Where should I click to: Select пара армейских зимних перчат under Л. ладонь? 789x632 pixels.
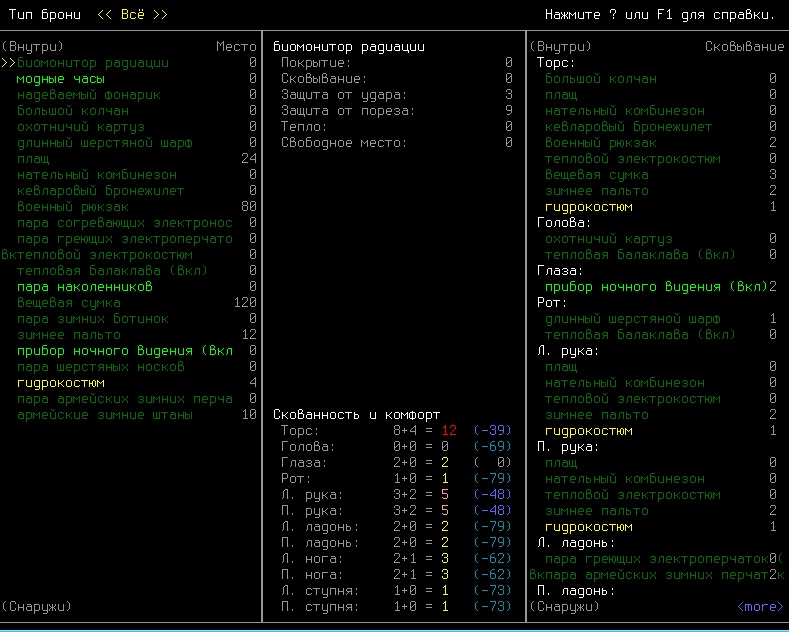pyautogui.click(x=657, y=575)
